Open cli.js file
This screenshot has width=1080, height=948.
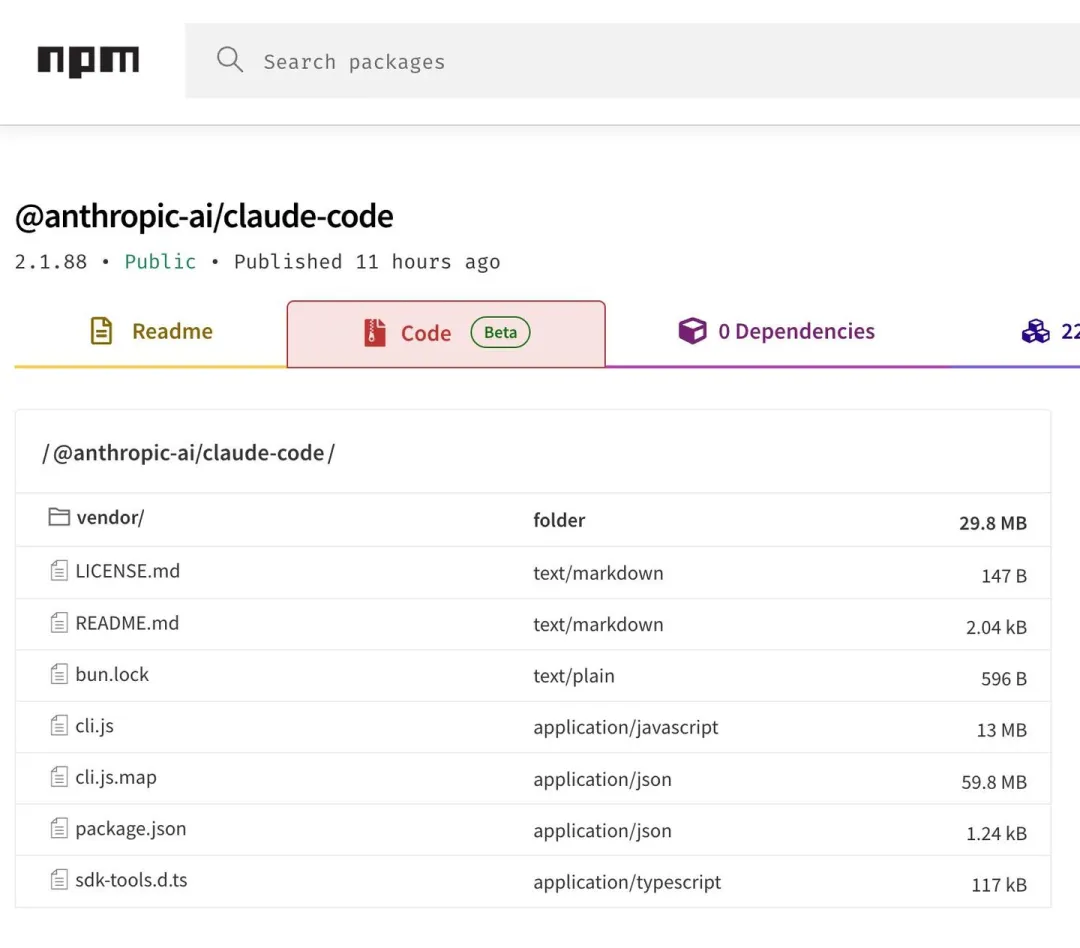(x=94, y=726)
